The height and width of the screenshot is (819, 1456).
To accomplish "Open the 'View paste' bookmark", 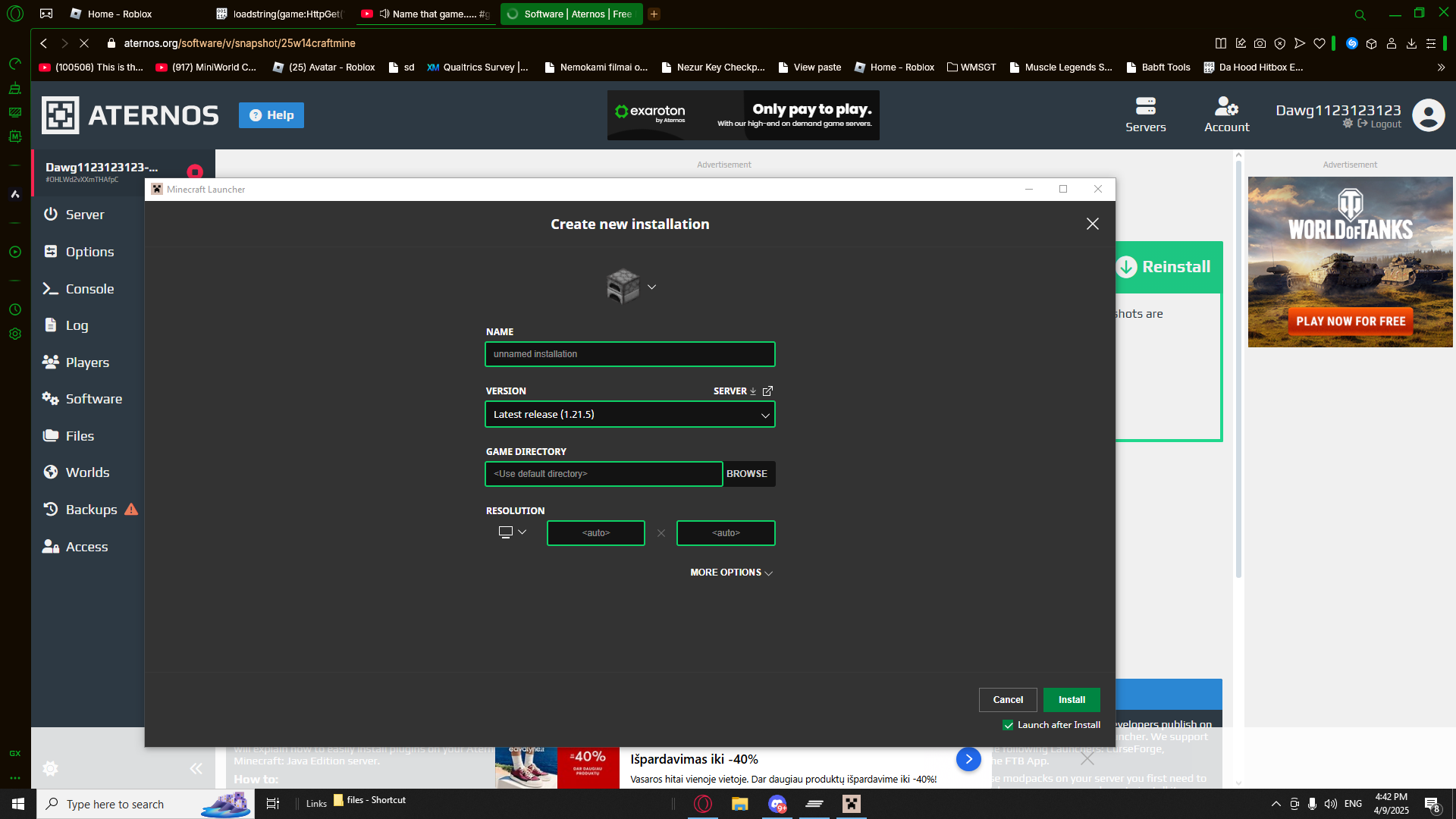I will [x=809, y=67].
